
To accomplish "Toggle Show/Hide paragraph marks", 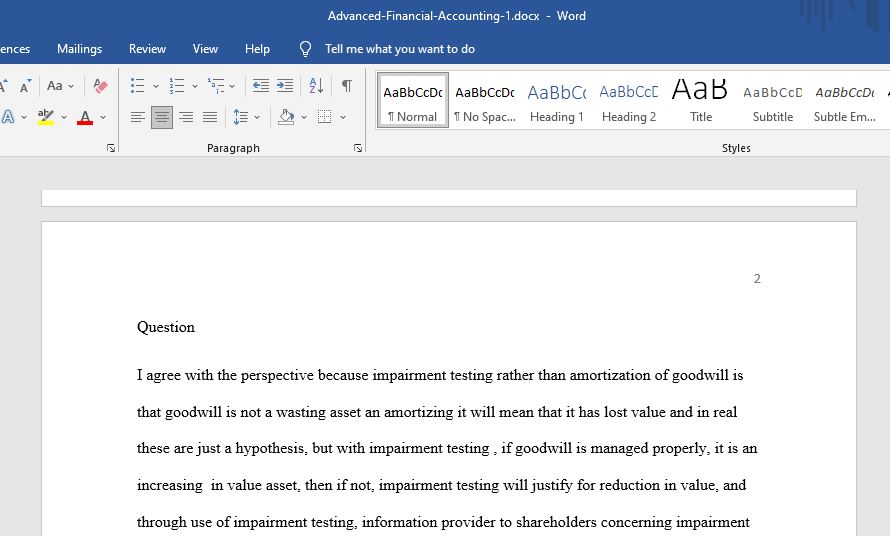I will pos(347,86).
